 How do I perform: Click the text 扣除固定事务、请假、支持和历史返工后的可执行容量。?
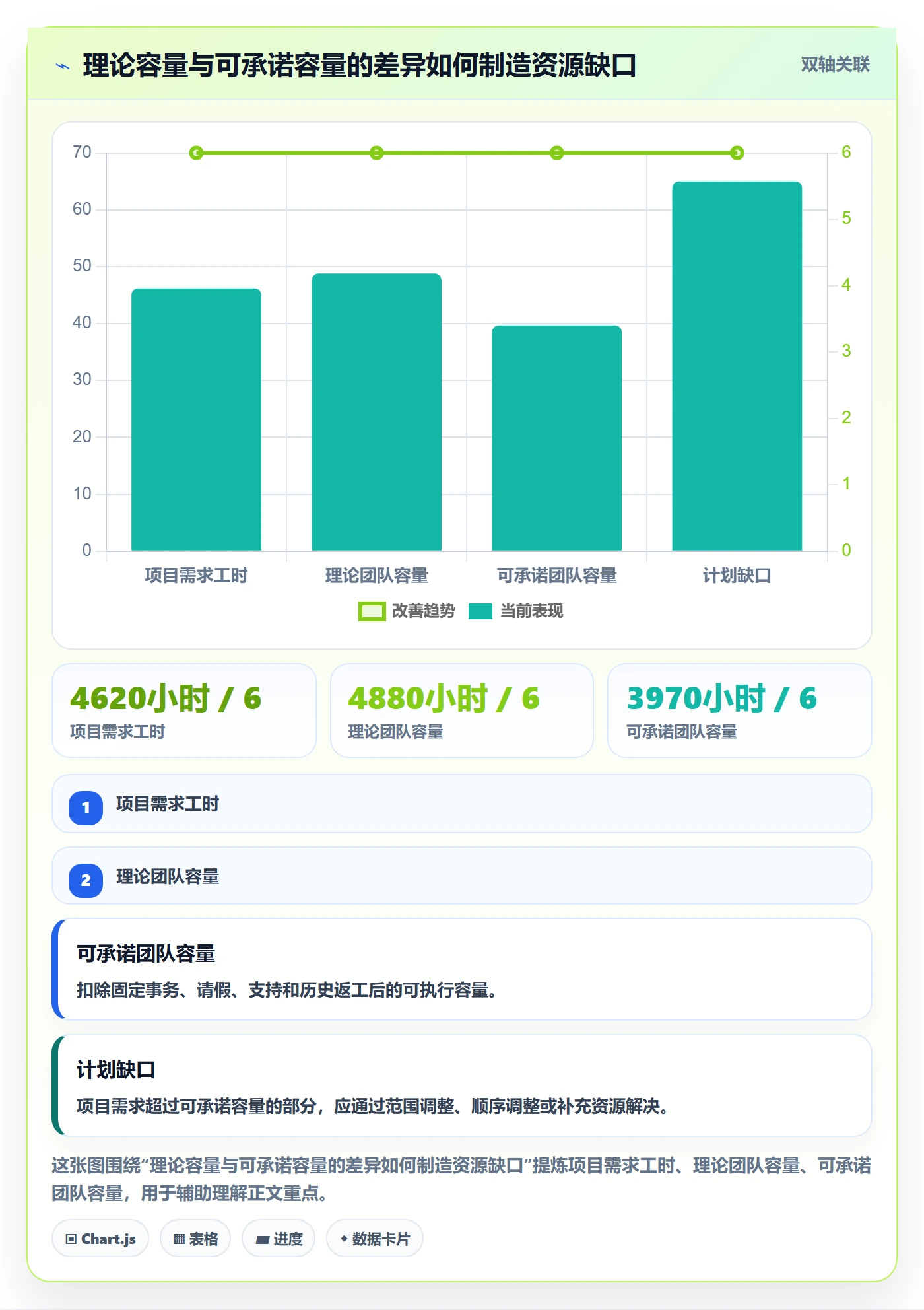pyautogui.click(x=286, y=990)
